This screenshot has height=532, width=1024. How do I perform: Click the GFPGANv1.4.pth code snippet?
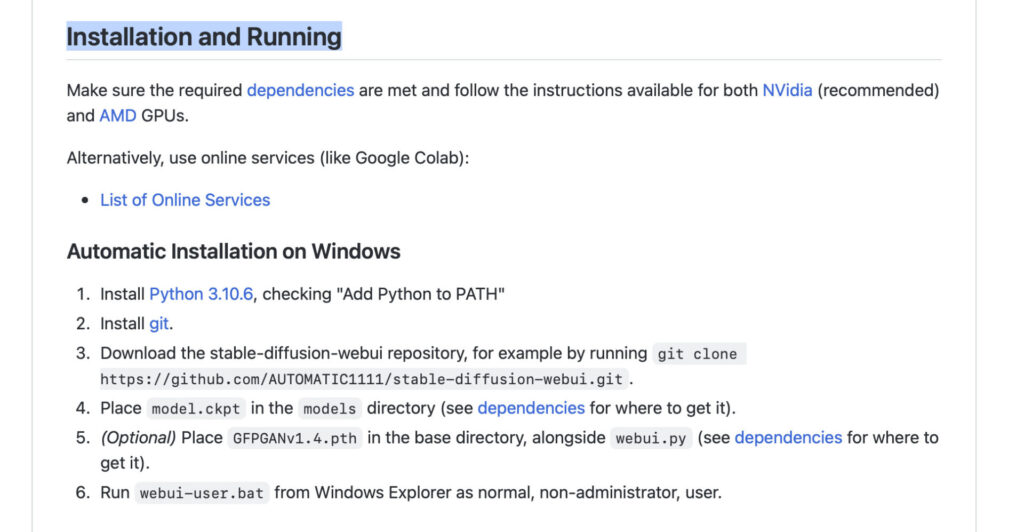296,438
